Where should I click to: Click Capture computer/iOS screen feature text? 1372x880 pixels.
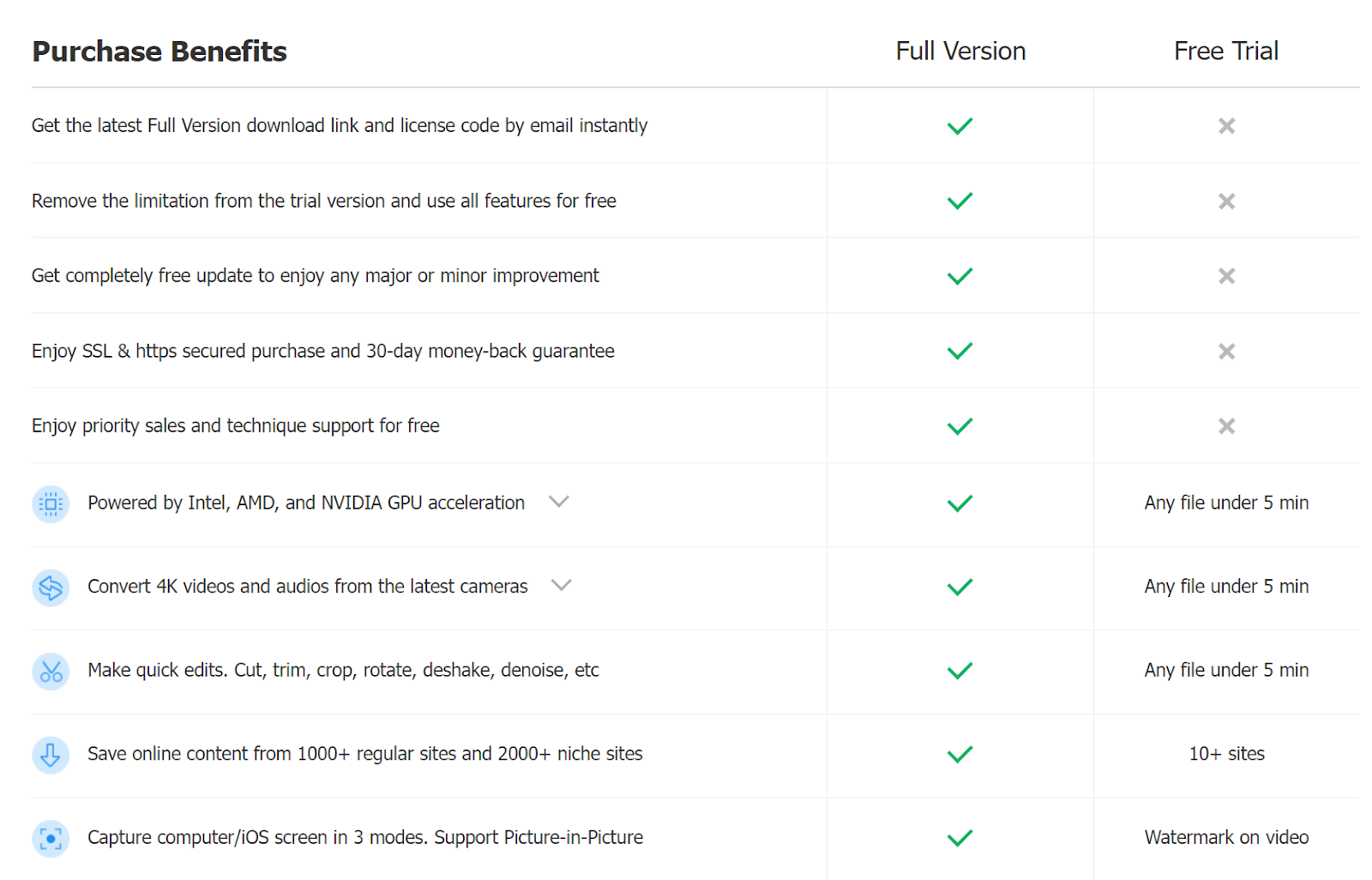pos(365,837)
